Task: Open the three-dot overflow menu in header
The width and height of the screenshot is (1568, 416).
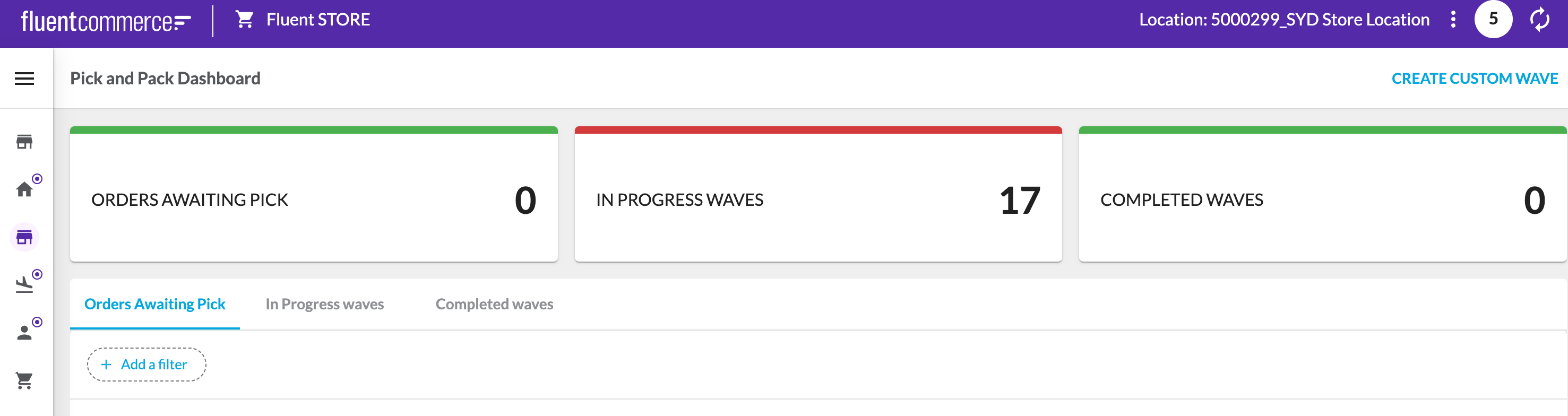Action: click(x=1453, y=20)
